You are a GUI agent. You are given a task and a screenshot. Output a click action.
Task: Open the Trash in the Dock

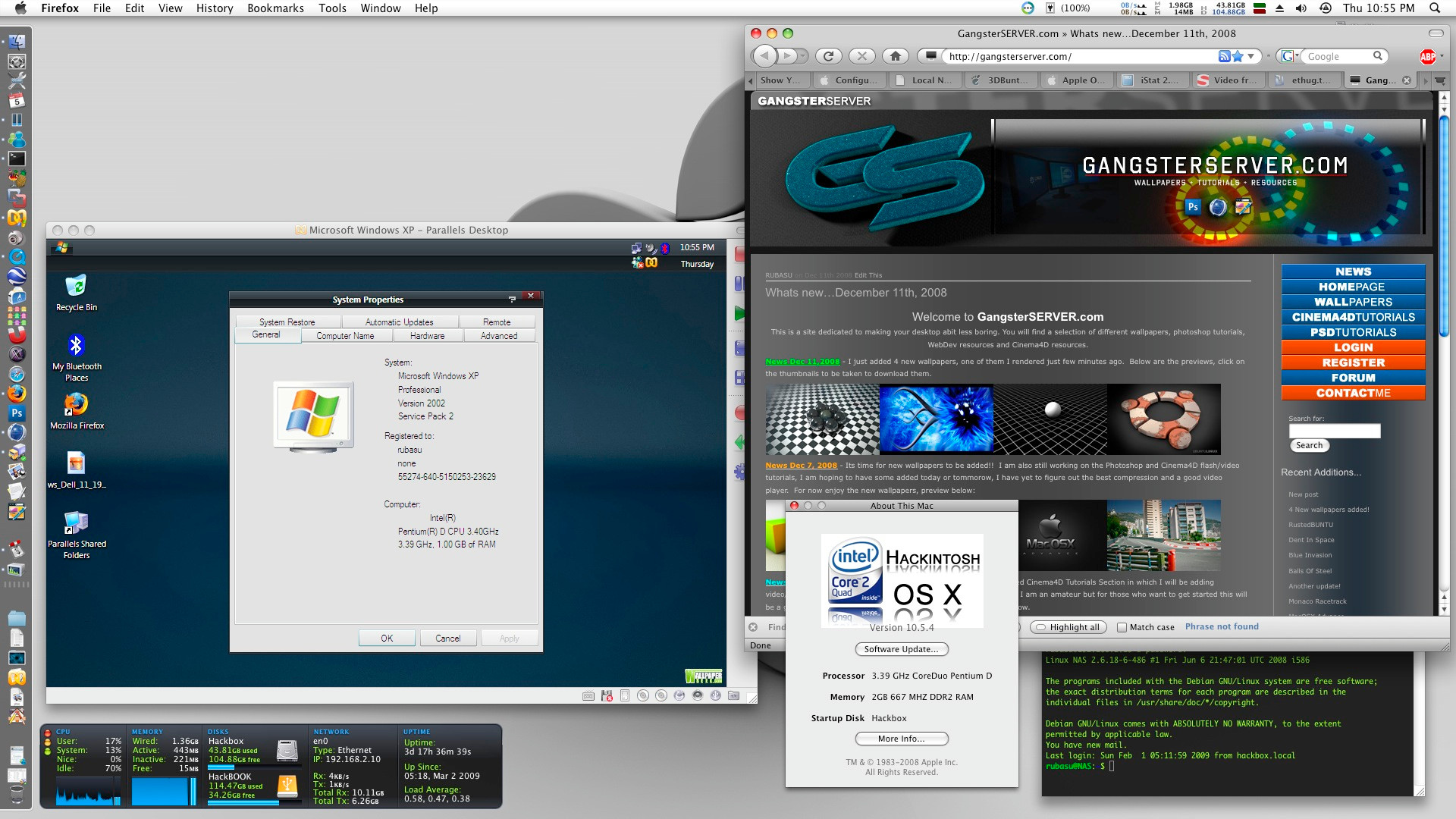tap(17, 794)
